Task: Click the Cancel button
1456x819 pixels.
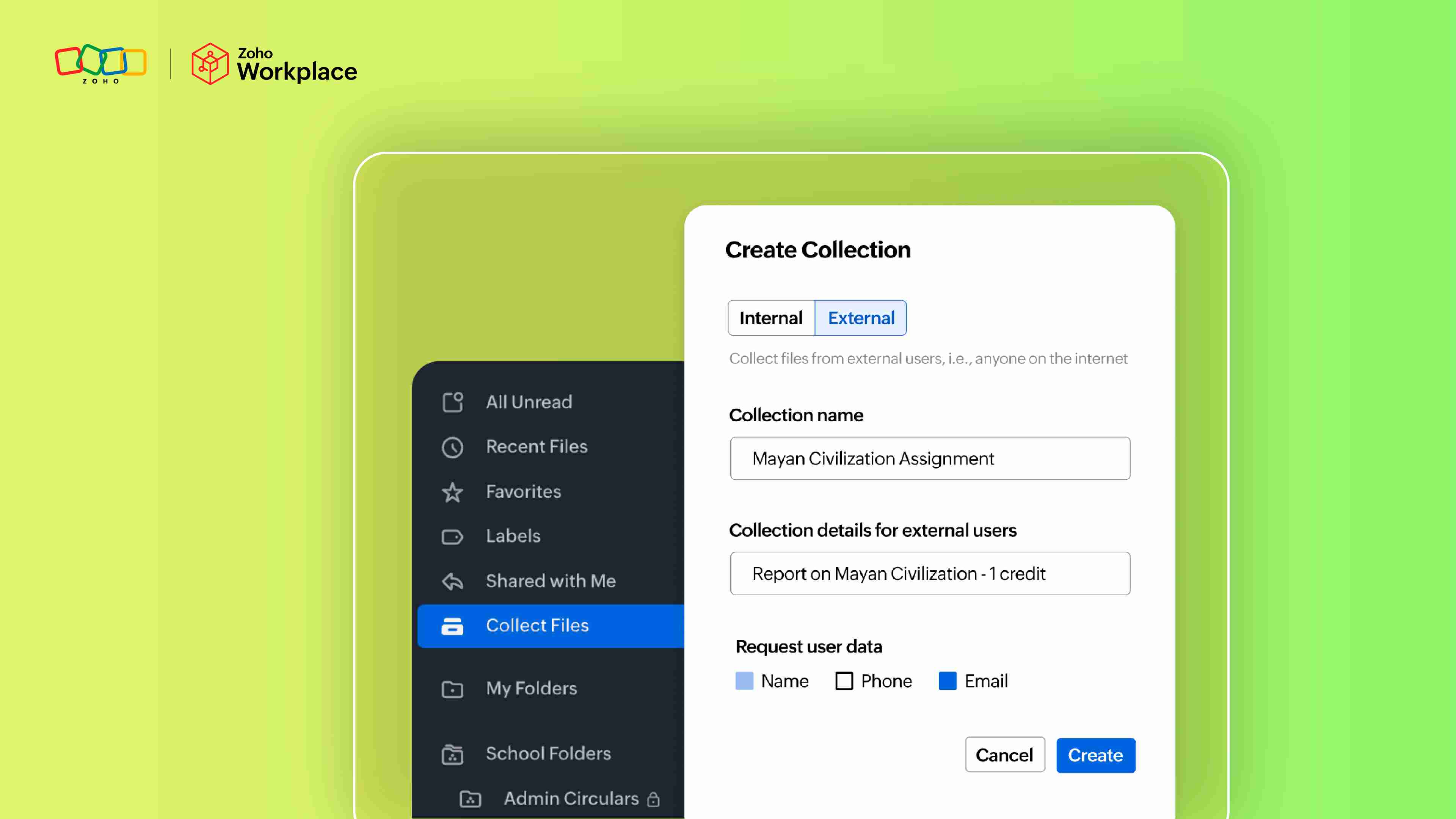Action: tap(1004, 755)
